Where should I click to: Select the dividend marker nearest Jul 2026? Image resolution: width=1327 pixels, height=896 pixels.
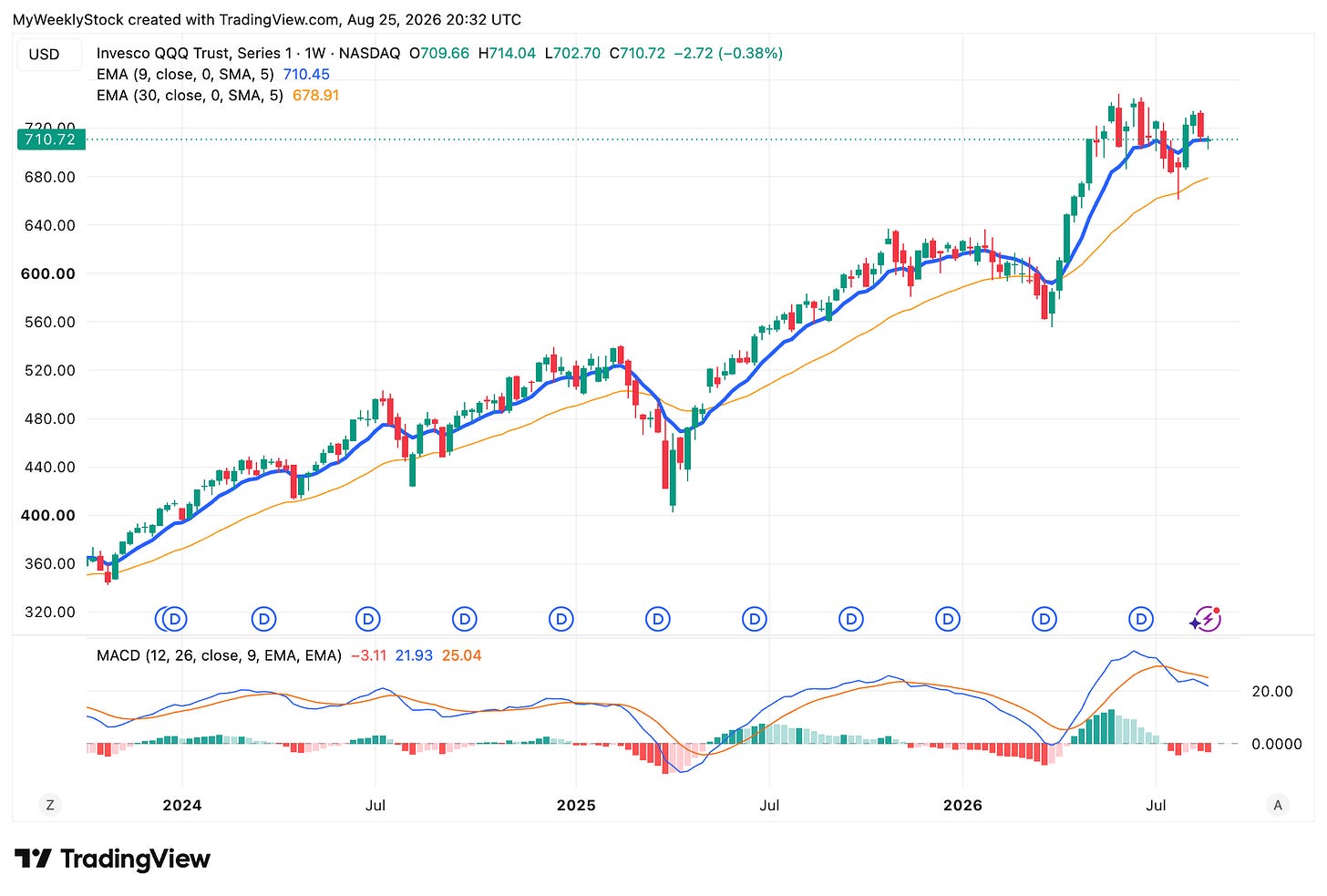tap(1141, 620)
